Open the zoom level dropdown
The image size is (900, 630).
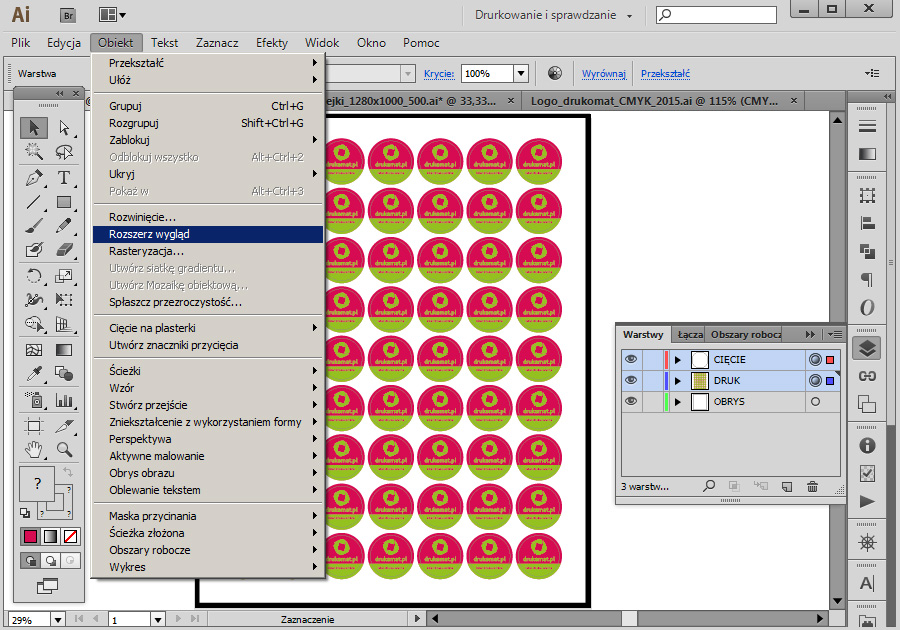point(58,620)
